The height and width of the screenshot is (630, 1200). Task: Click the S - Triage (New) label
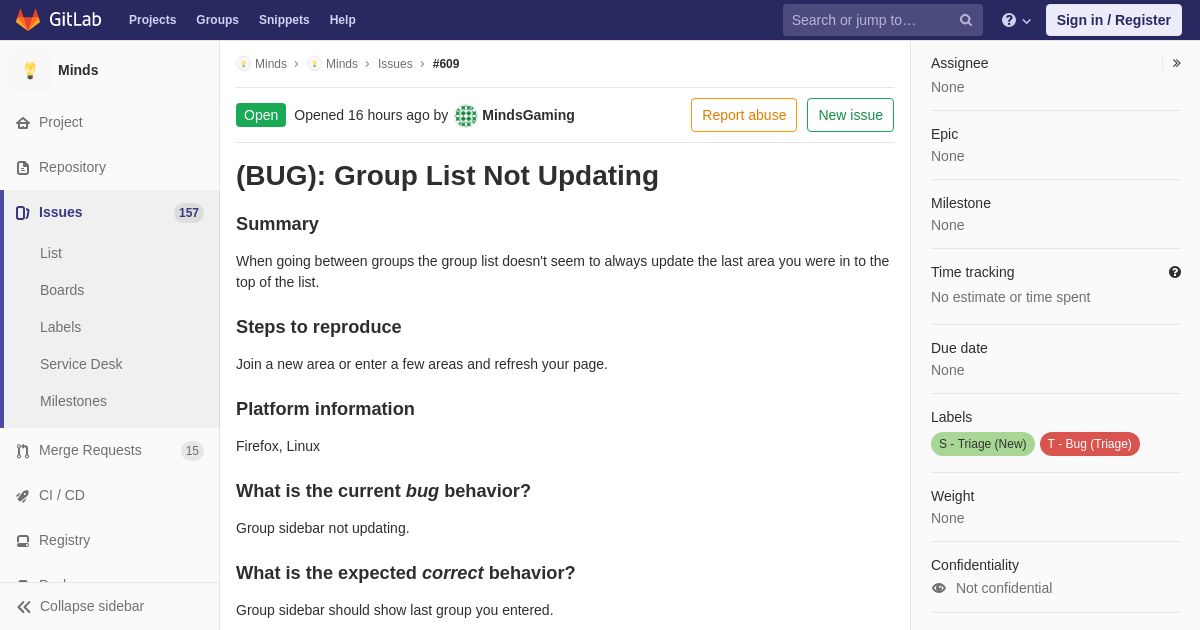pyautogui.click(x=983, y=444)
